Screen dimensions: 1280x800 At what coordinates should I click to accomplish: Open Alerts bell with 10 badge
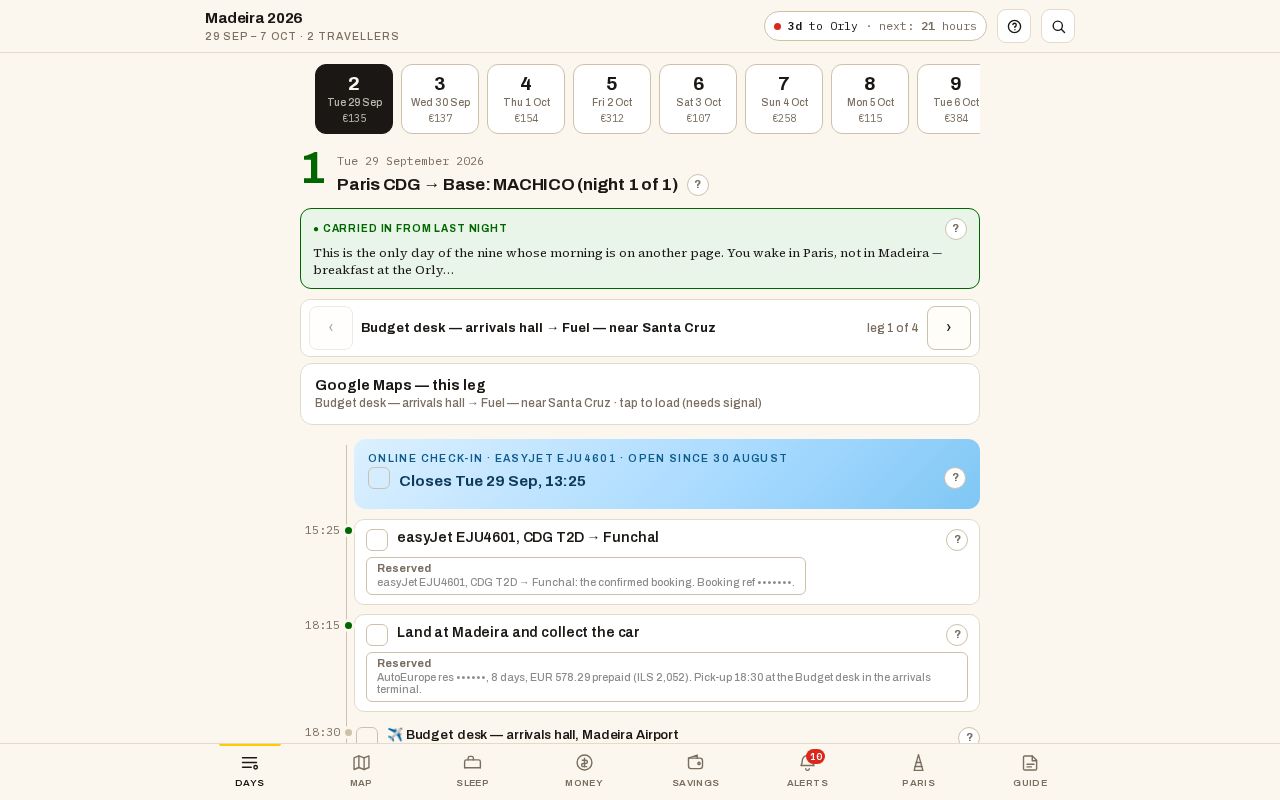coord(808,771)
